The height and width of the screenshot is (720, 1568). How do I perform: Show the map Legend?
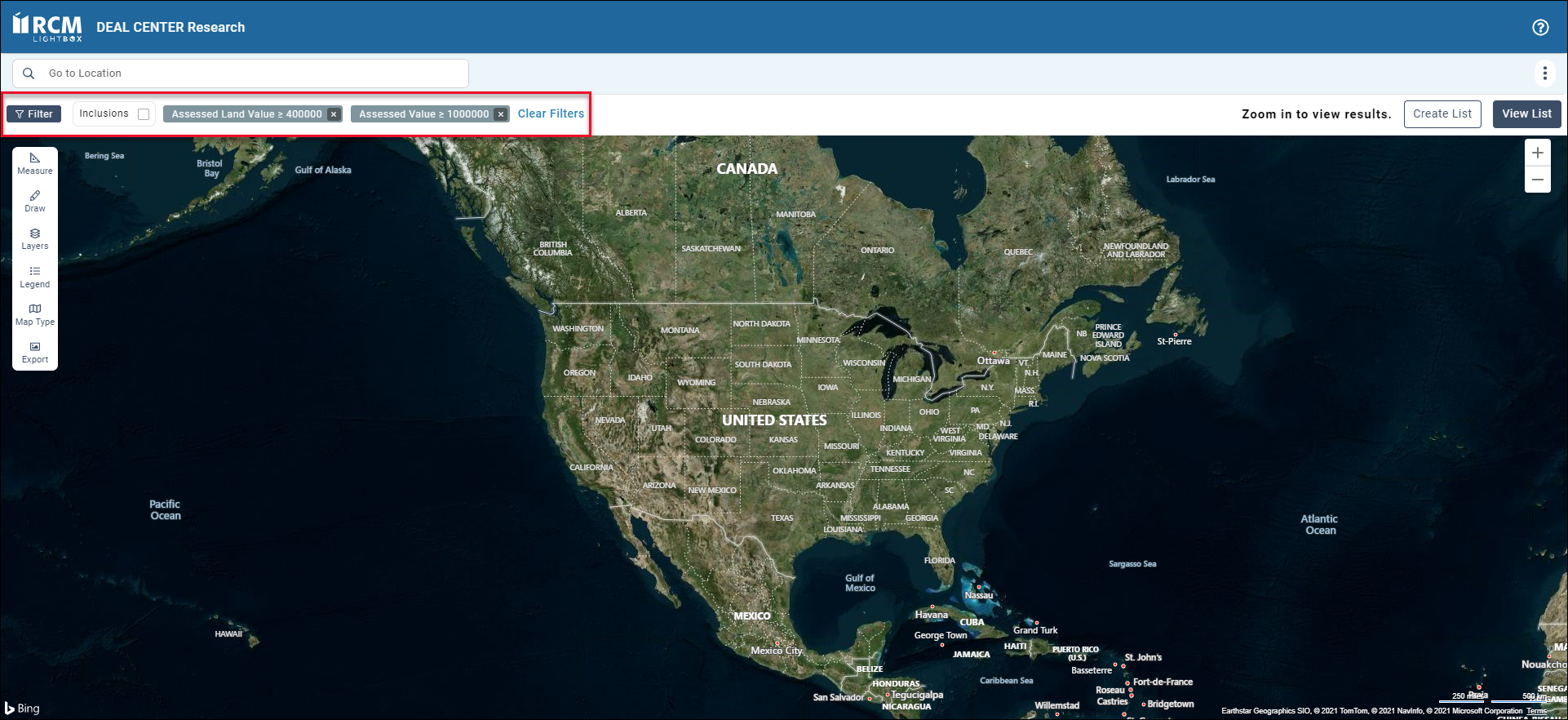click(x=35, y=277)
